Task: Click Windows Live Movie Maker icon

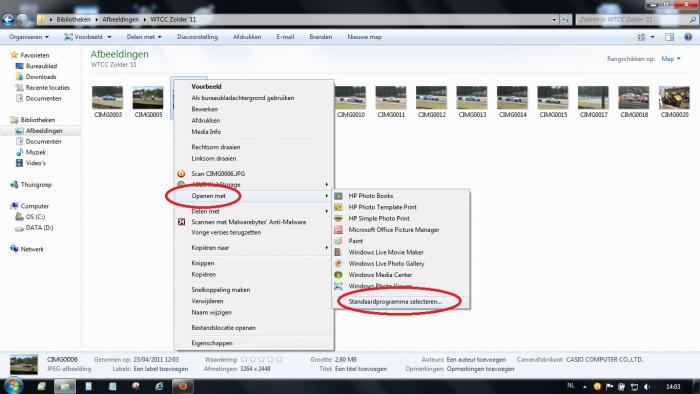Action: (338, 252)
